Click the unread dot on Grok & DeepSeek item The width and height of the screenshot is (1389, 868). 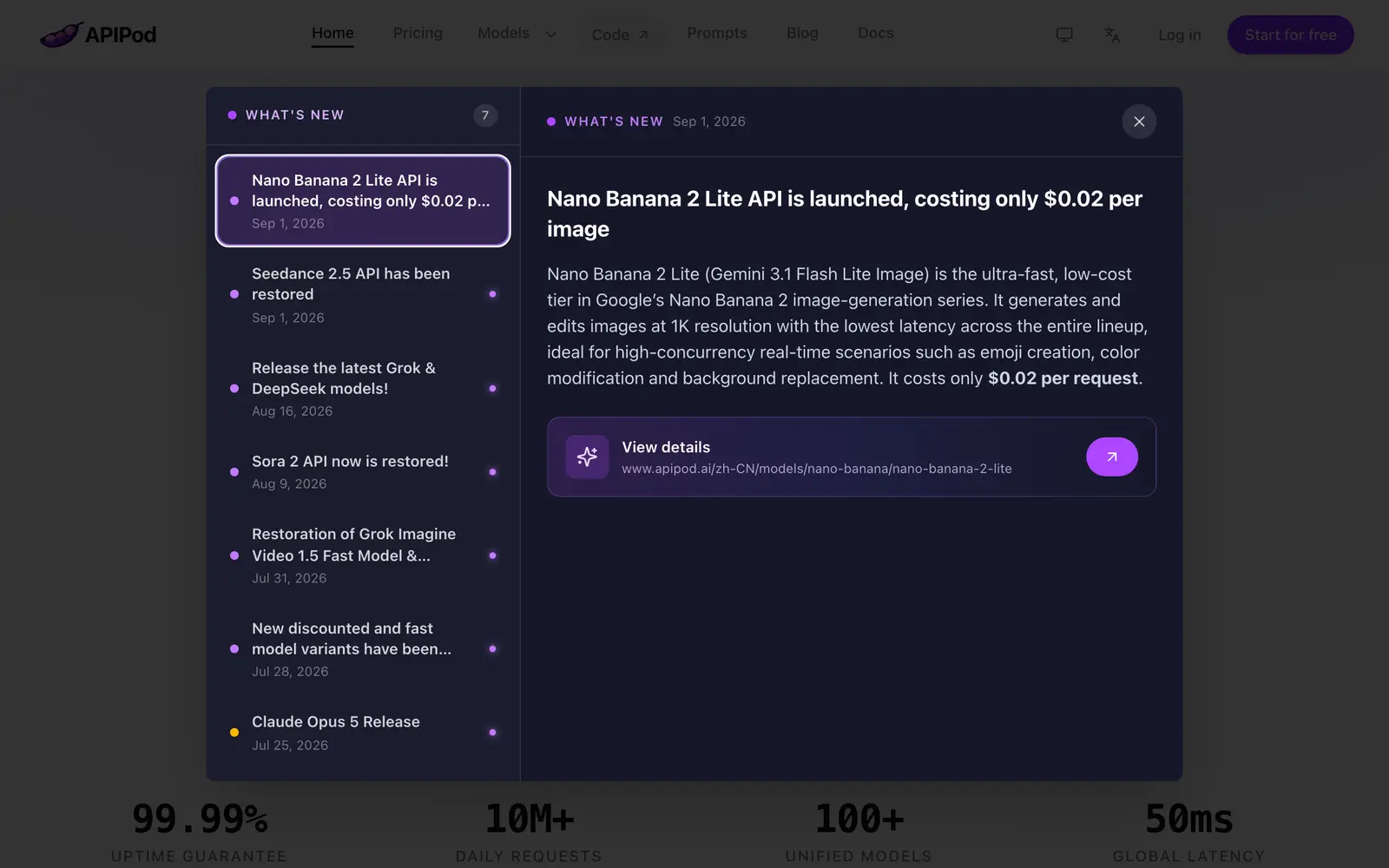(x=492, y=389)
